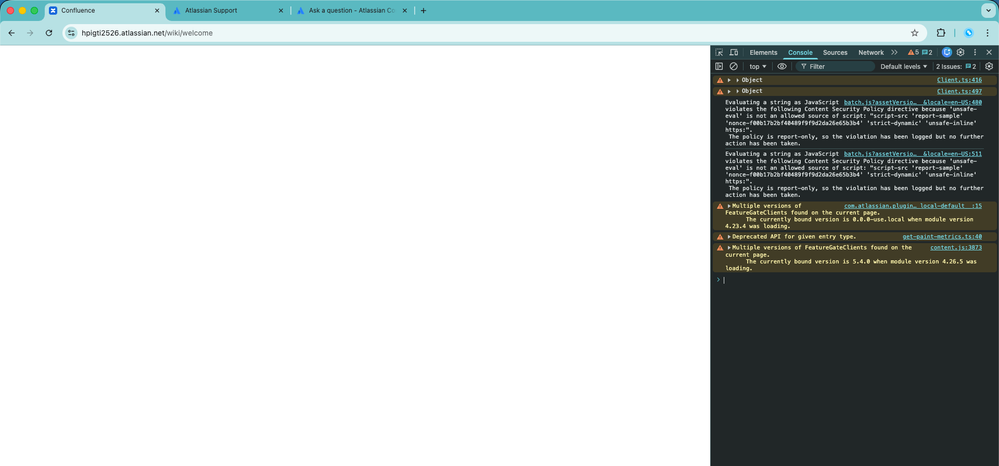
Task: Open the 'top' JavaScript context dropdown
Action: (x=758, y=66)
